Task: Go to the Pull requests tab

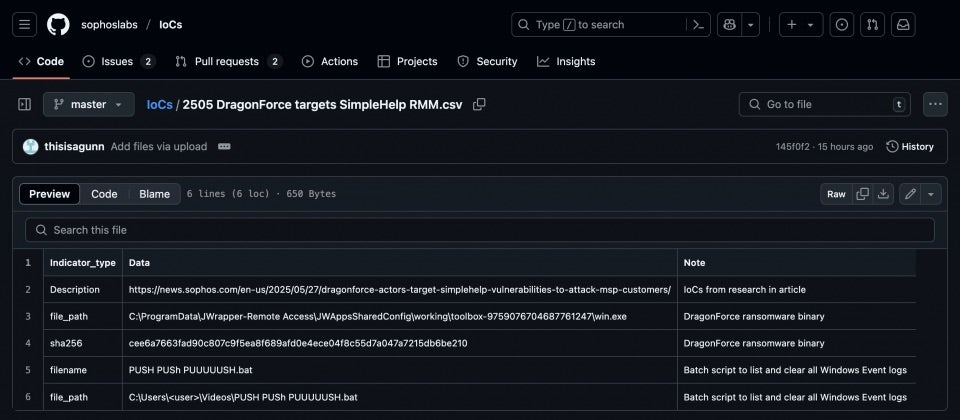Action: tap(226, 61)
